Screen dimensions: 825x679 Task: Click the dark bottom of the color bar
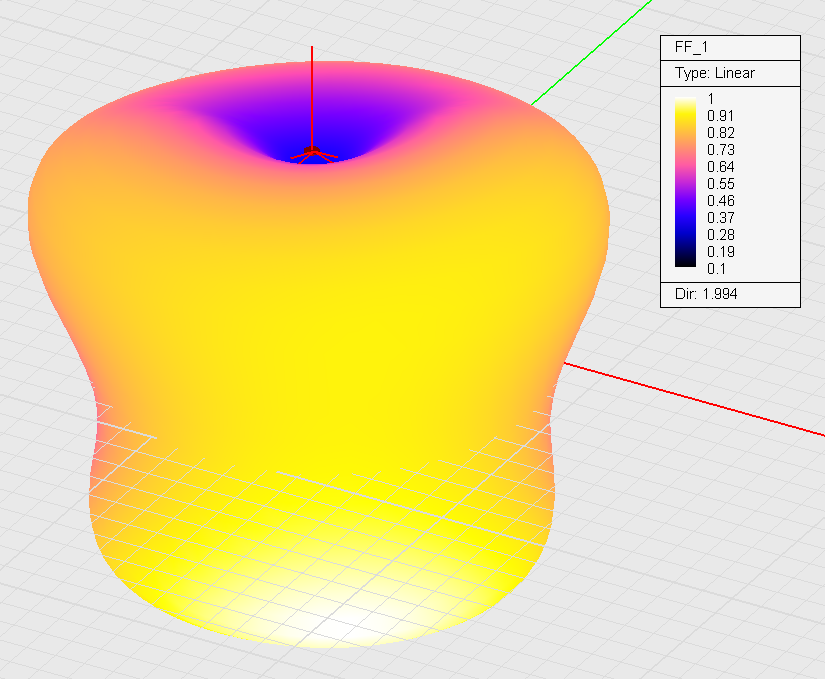[685, 261]
